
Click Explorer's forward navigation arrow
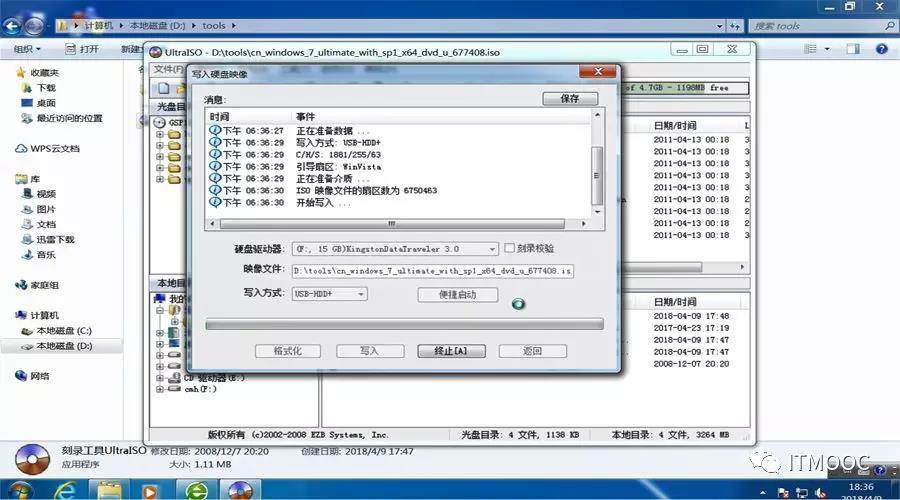[x=34, y=26]
